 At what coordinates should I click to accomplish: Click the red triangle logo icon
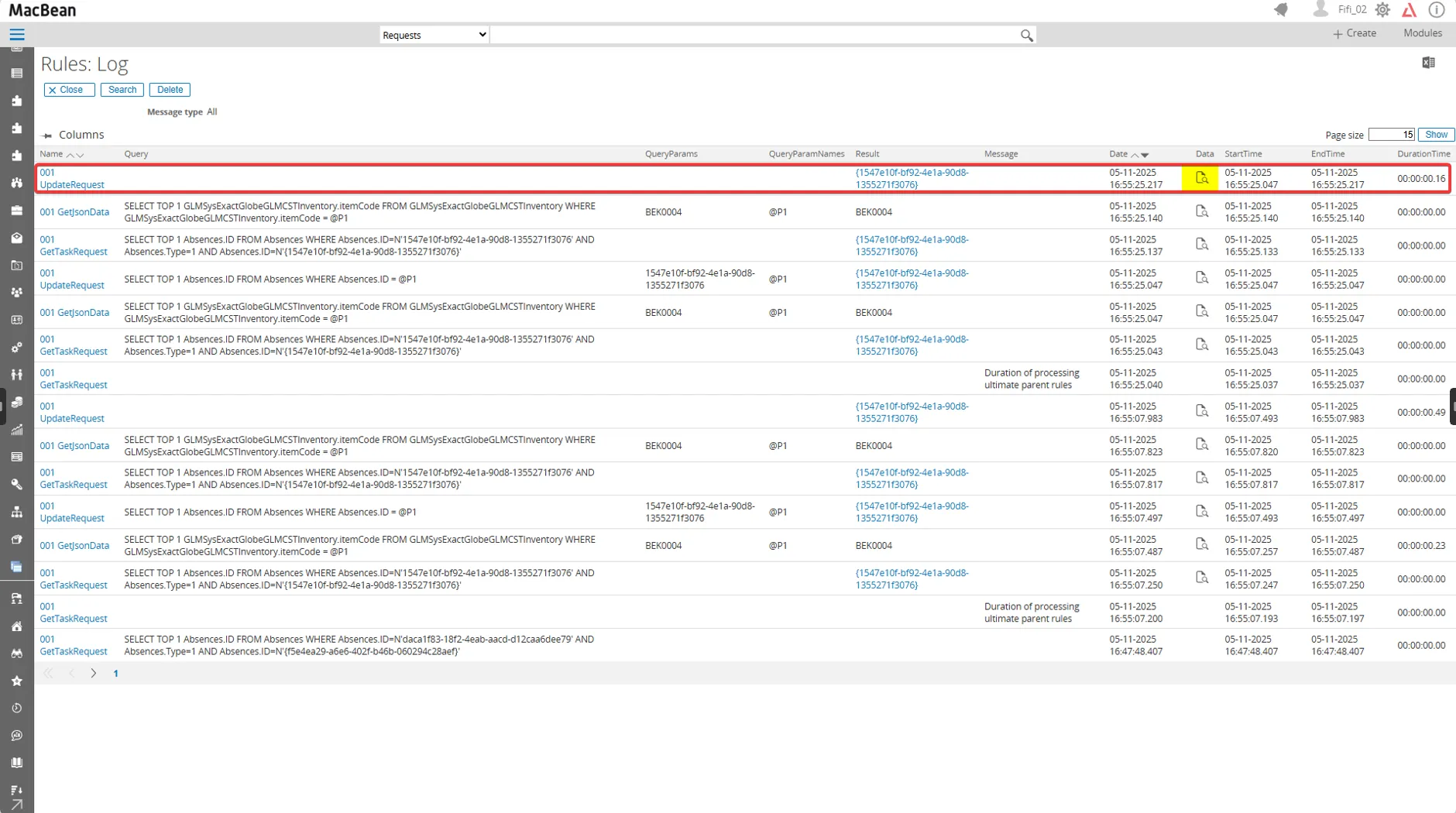point(1410,10)
